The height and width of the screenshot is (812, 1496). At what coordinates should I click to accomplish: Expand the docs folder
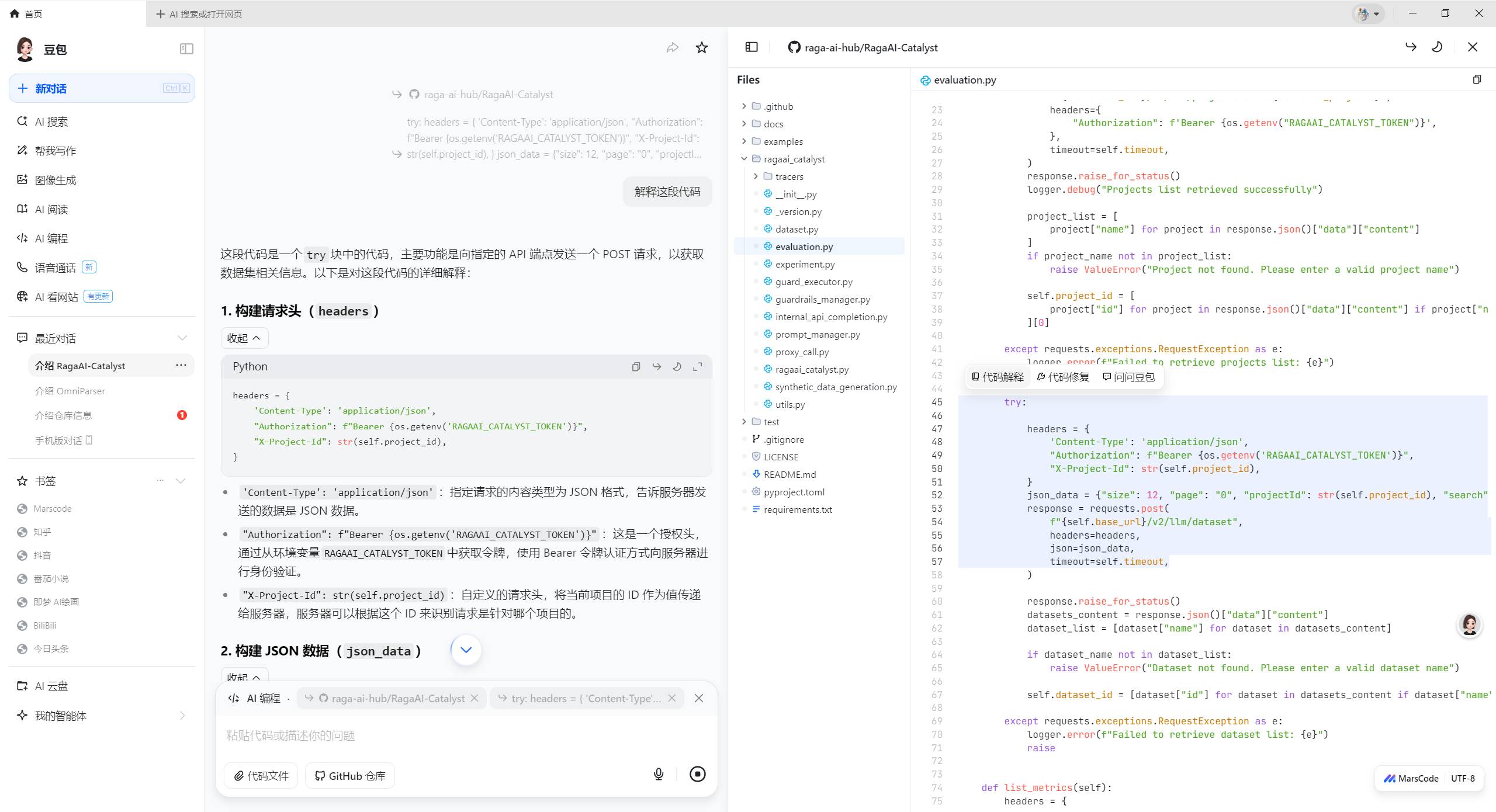pos(744,124)
